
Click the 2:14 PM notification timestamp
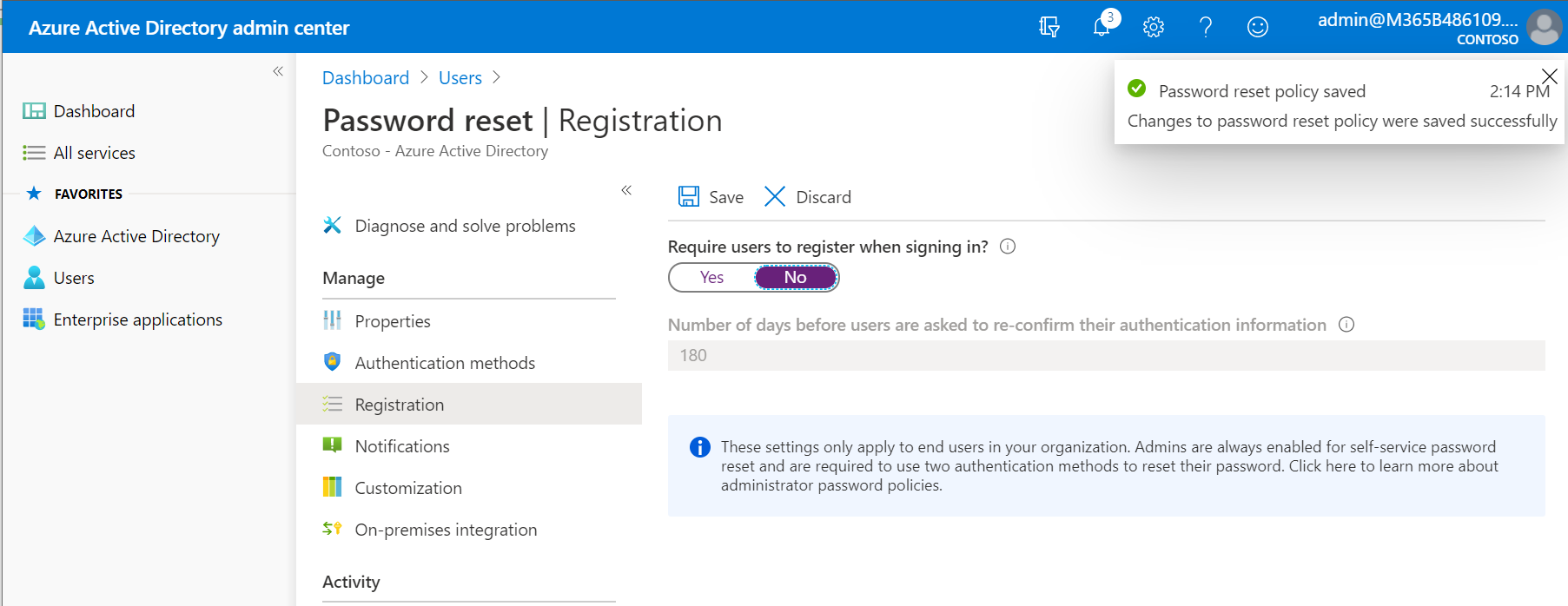point(1519,91)
